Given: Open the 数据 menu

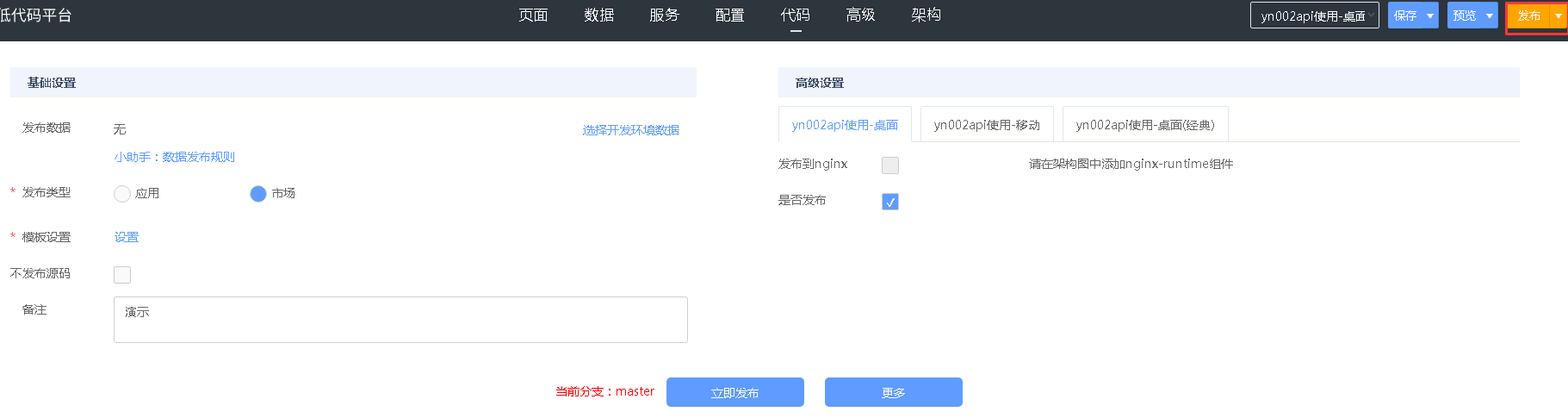Looking at the screenshot, I should 598,16.
